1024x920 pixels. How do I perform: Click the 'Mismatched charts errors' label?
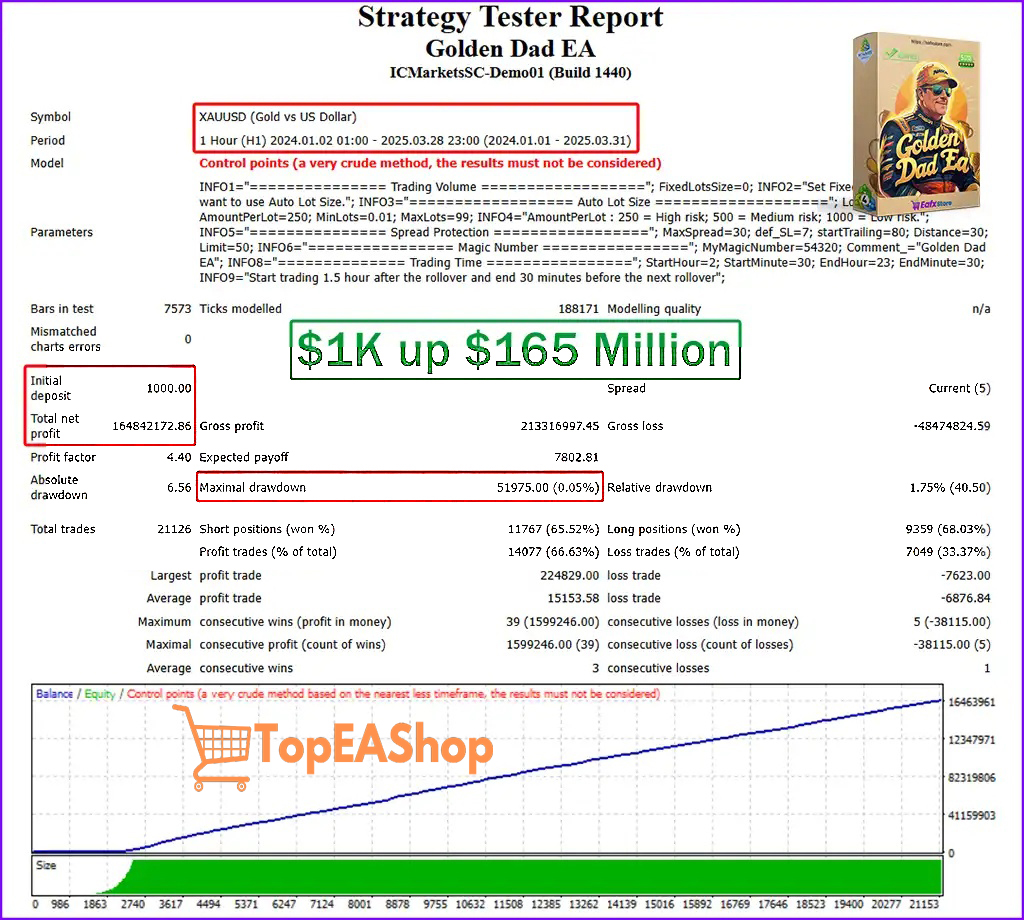[65, 340]
